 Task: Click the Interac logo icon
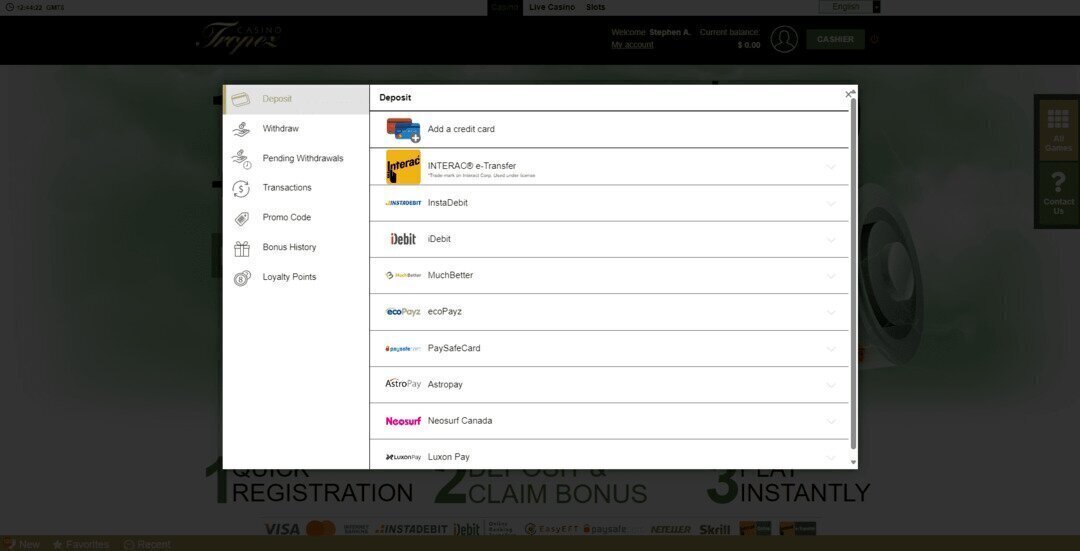pos(403,167)
